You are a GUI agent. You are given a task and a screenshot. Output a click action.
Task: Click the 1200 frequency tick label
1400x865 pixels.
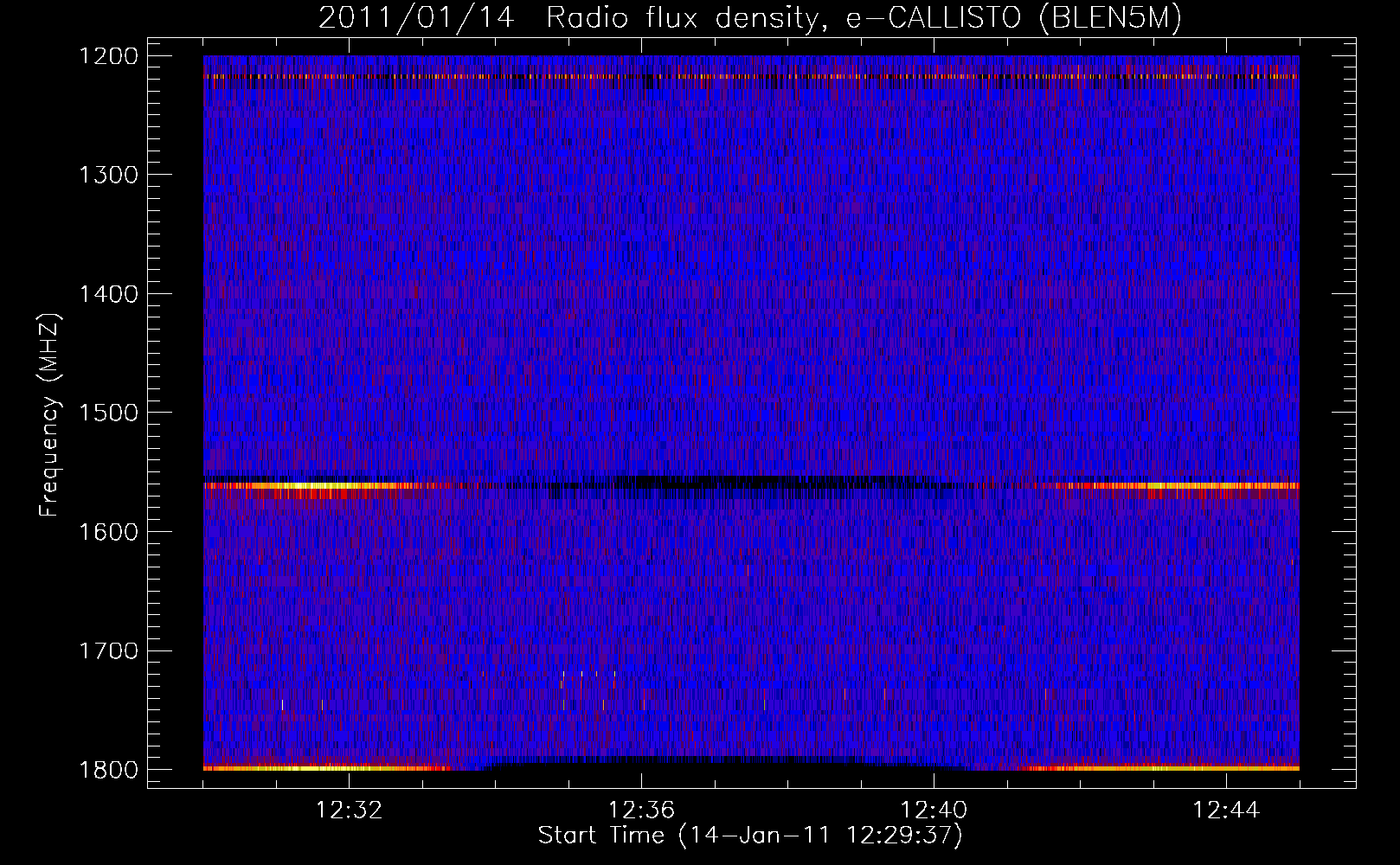point(109,56)
